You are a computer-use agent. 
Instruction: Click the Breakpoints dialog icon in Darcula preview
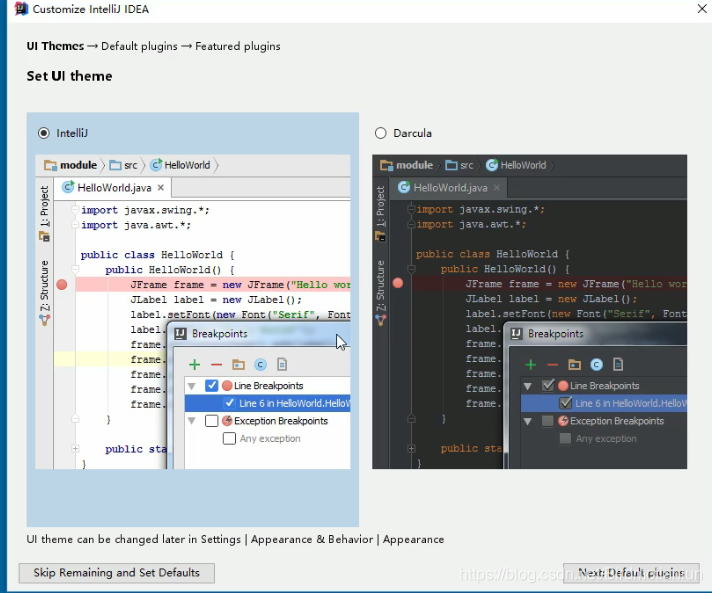(516, 334)
